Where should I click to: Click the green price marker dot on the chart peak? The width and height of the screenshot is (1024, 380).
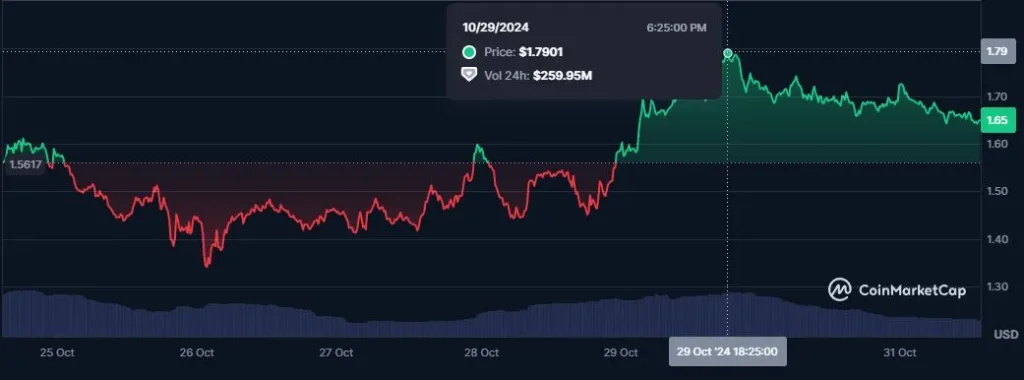728,53
